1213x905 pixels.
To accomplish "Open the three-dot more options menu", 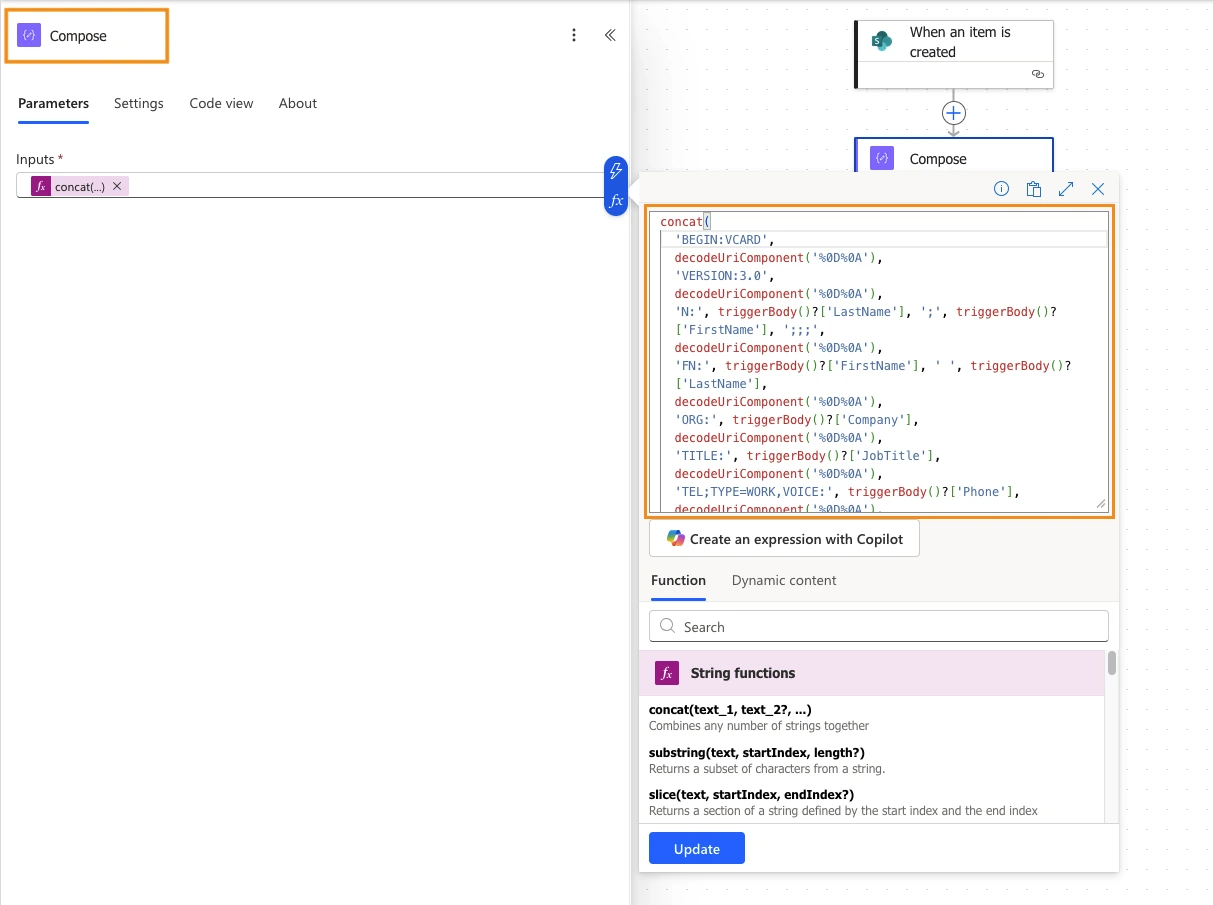I will coord(574,35).
